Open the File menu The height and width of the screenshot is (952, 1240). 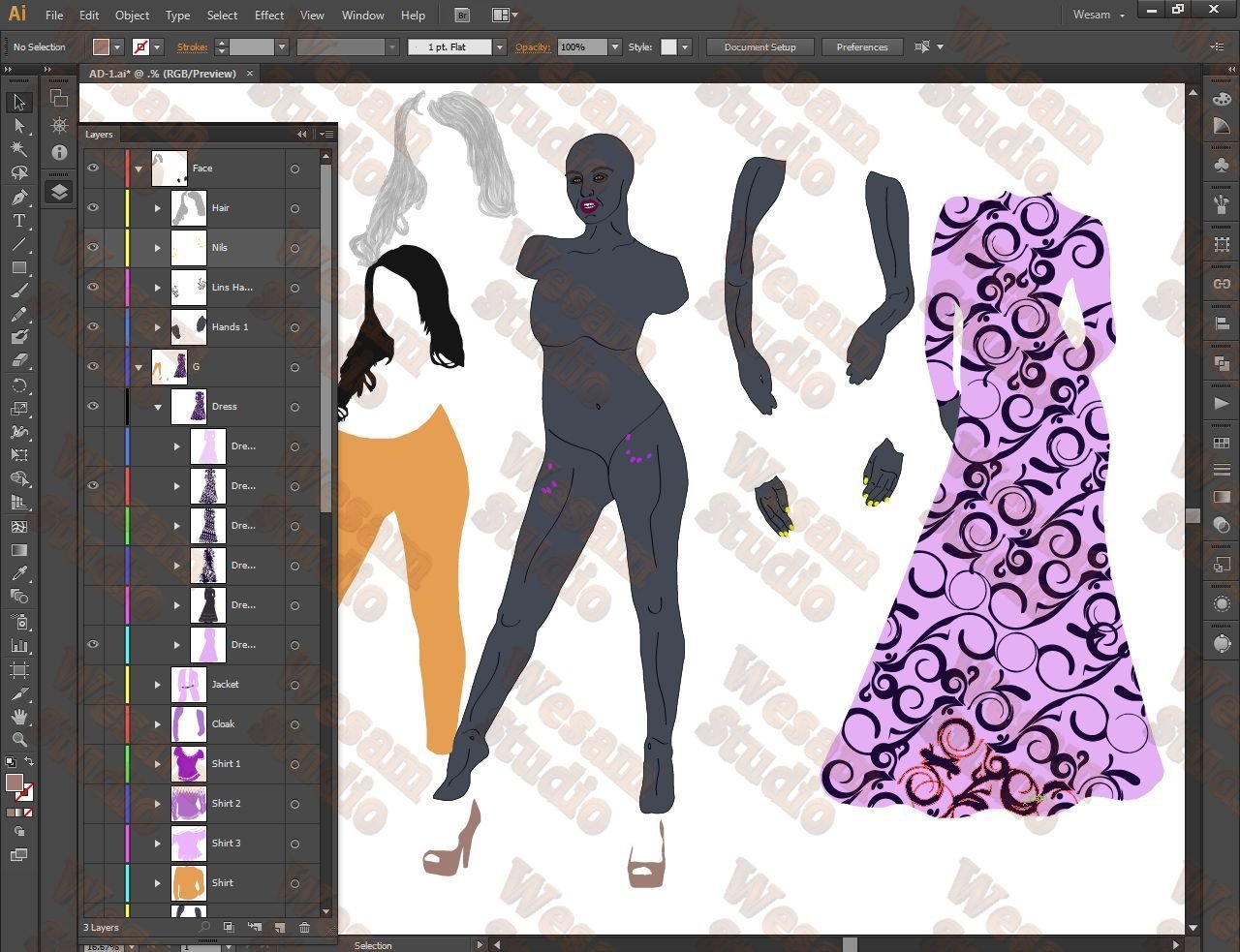[54, 15]
